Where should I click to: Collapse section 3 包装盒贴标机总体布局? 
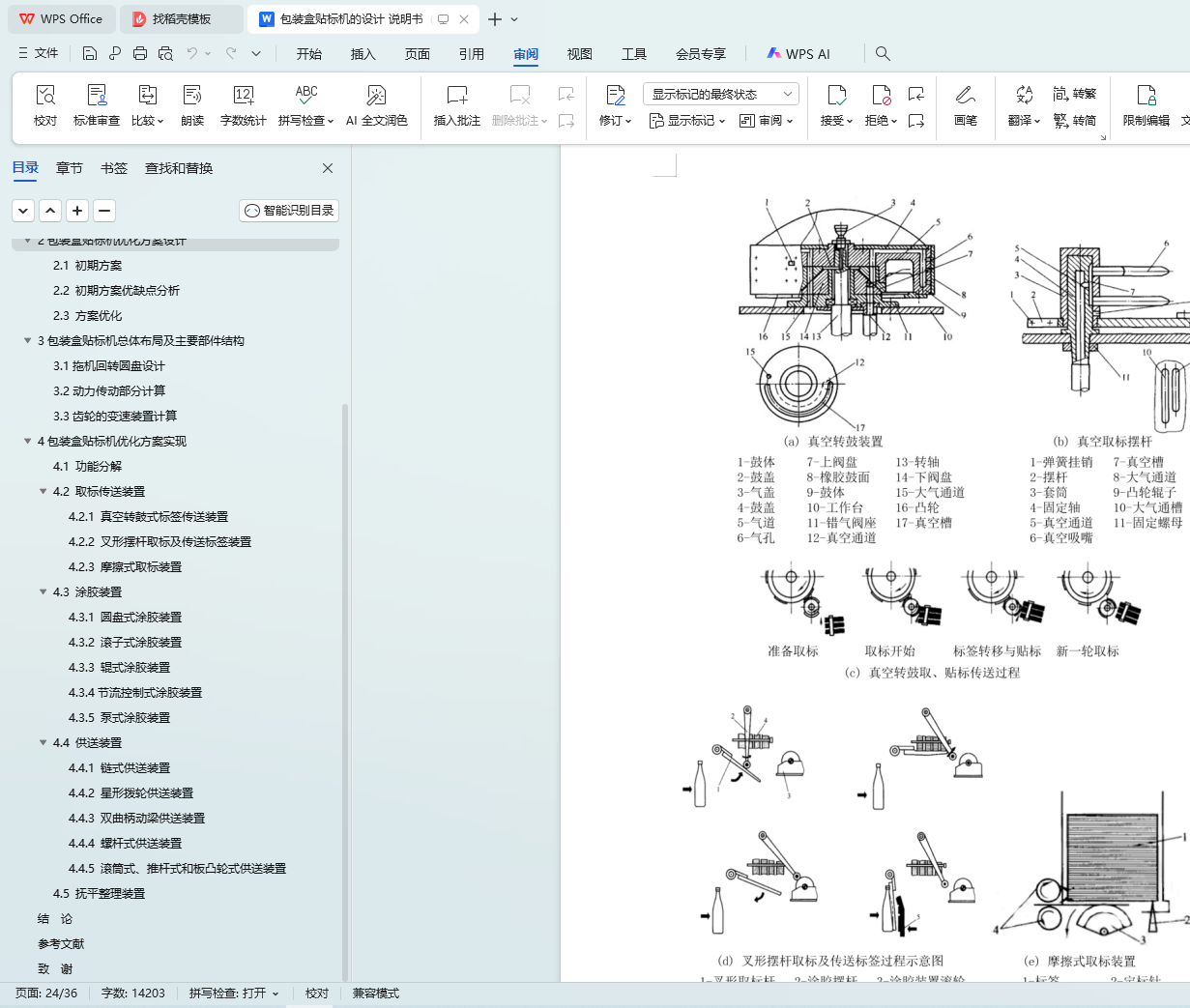[x=28, y=340]
